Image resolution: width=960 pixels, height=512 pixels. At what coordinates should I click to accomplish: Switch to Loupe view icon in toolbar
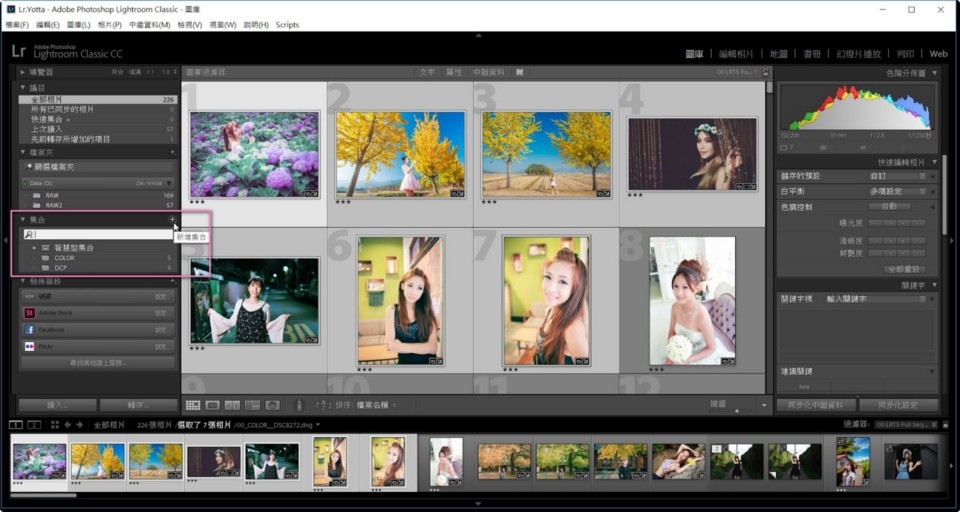point(212,405)
